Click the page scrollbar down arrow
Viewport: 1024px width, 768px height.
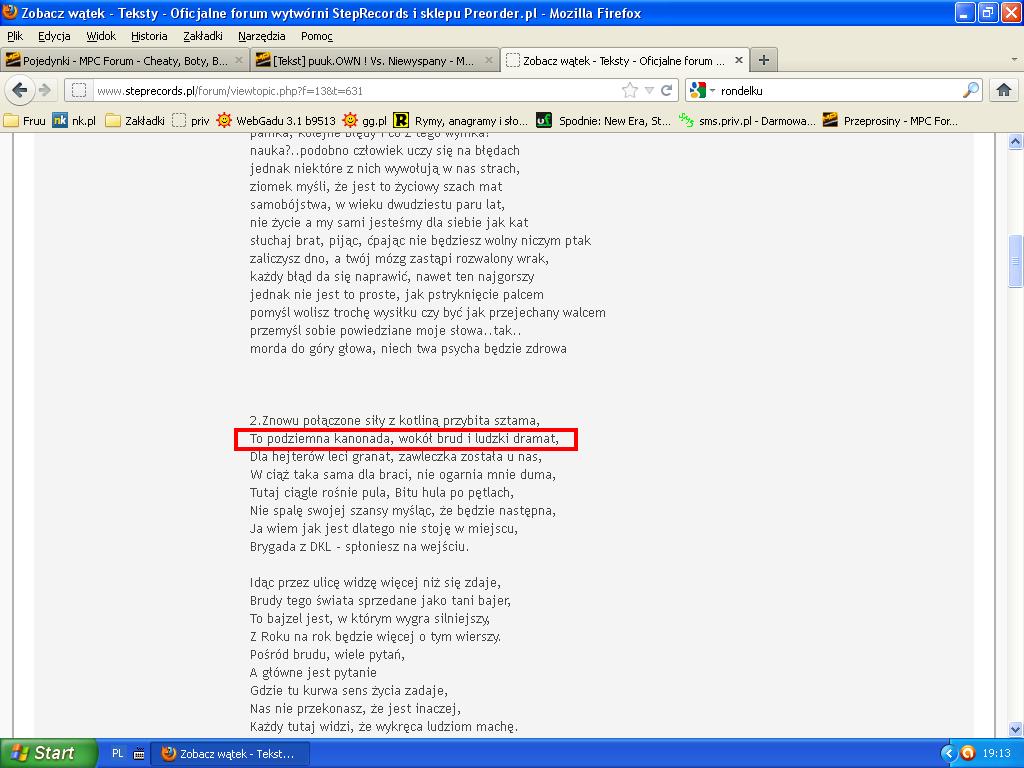1015,729
